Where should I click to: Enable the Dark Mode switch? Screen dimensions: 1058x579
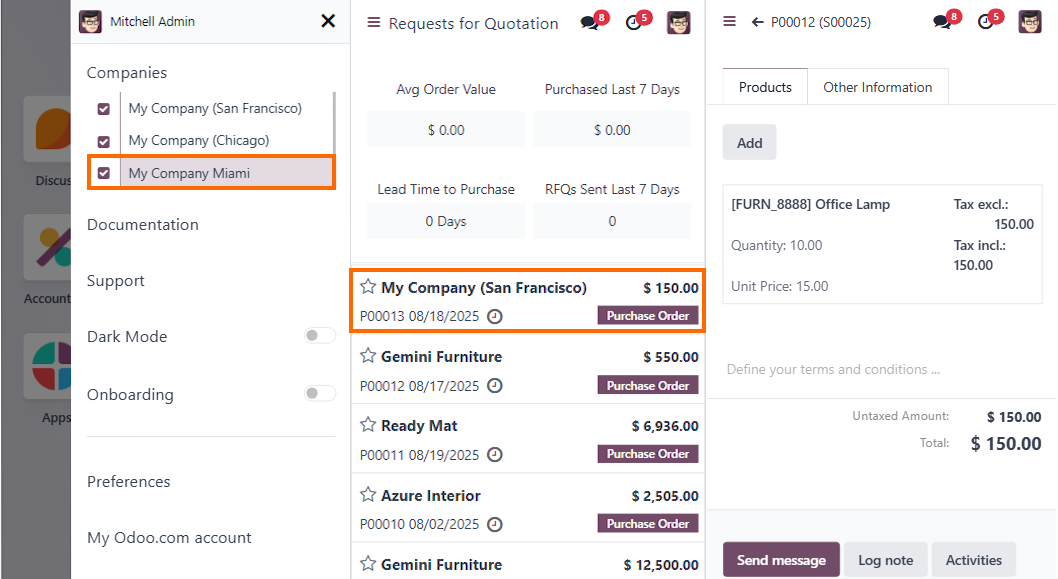coord(320,336)
